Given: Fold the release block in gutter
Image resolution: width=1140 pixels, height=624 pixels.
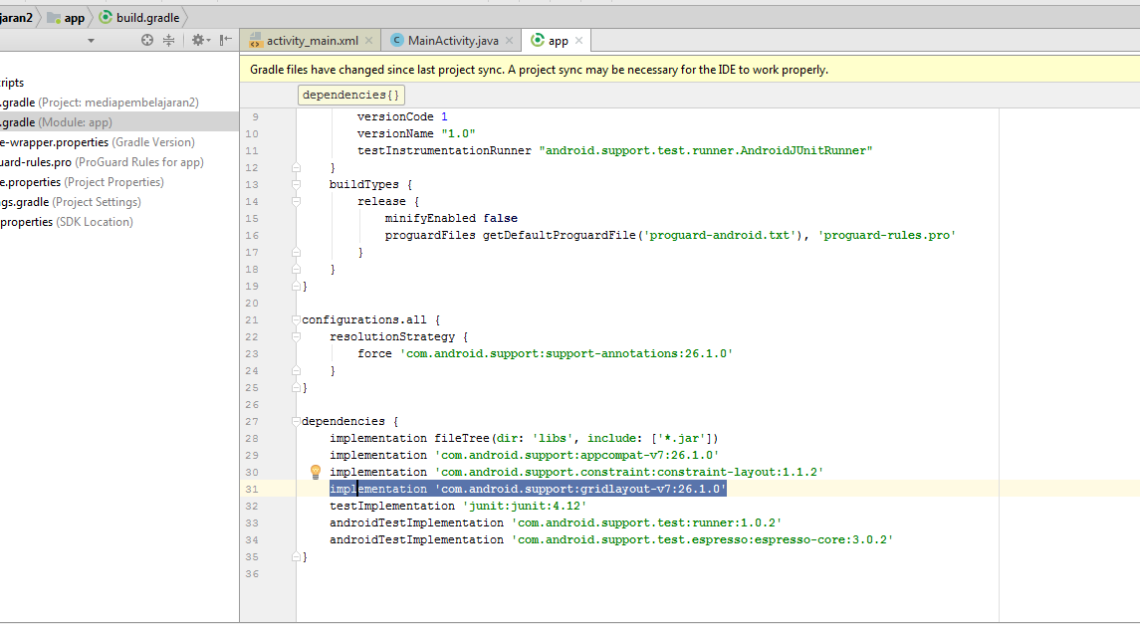Looking at the screenshot, I should pos(296,201).
